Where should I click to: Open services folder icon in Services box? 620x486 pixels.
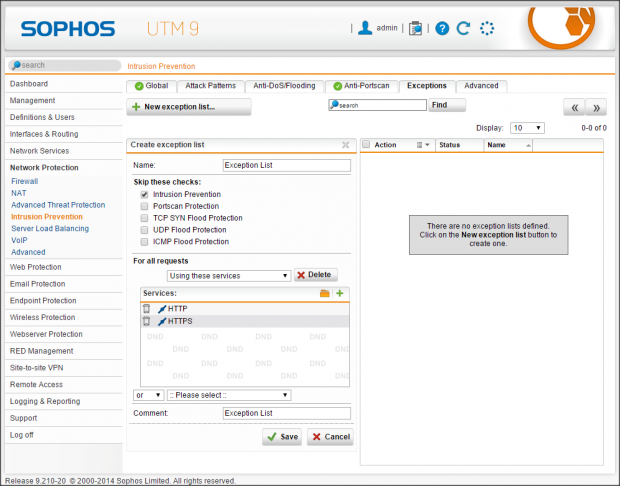click(x=325, y=293)
